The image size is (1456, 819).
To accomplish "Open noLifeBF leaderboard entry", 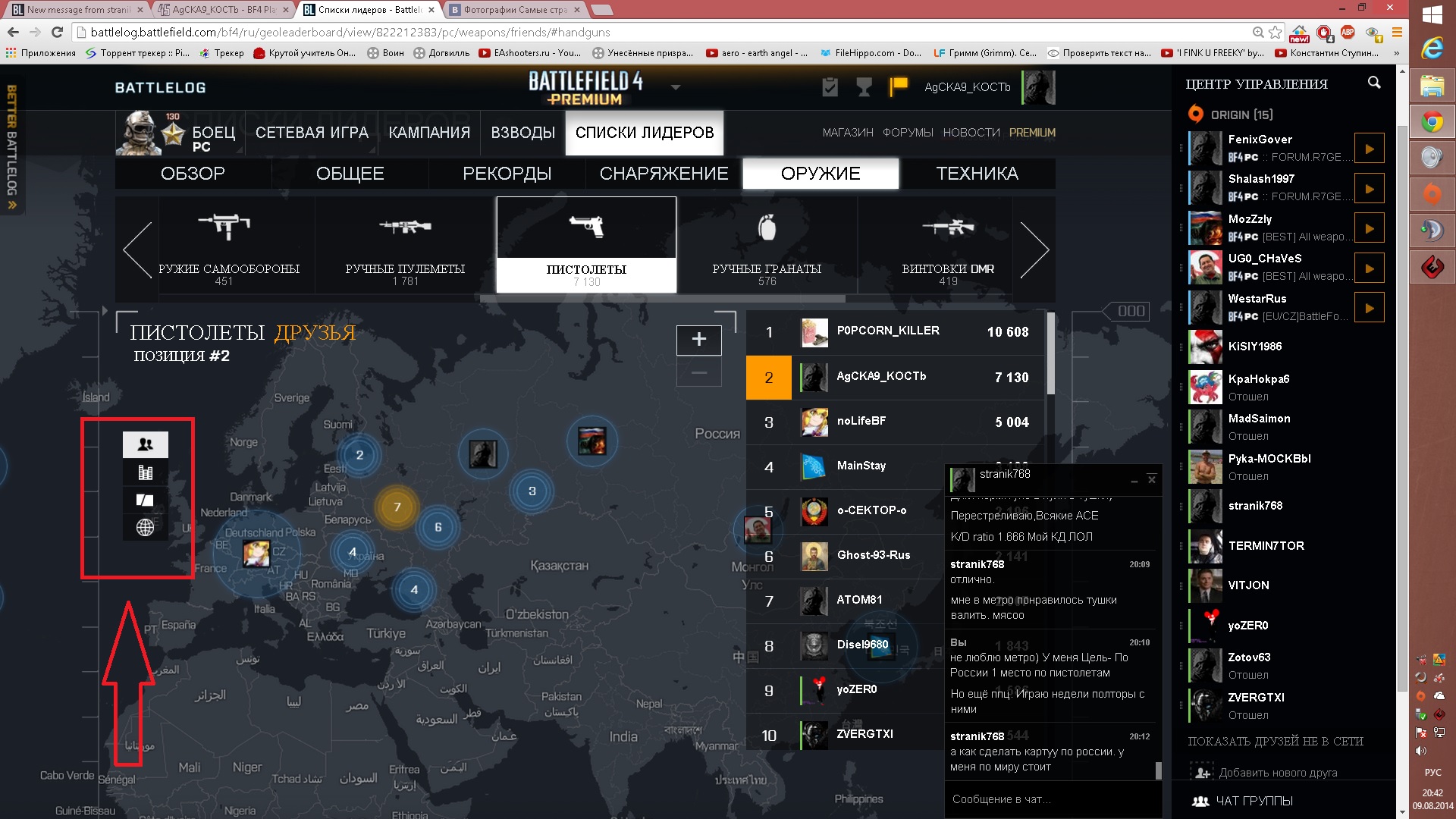I will pos(894,422).
